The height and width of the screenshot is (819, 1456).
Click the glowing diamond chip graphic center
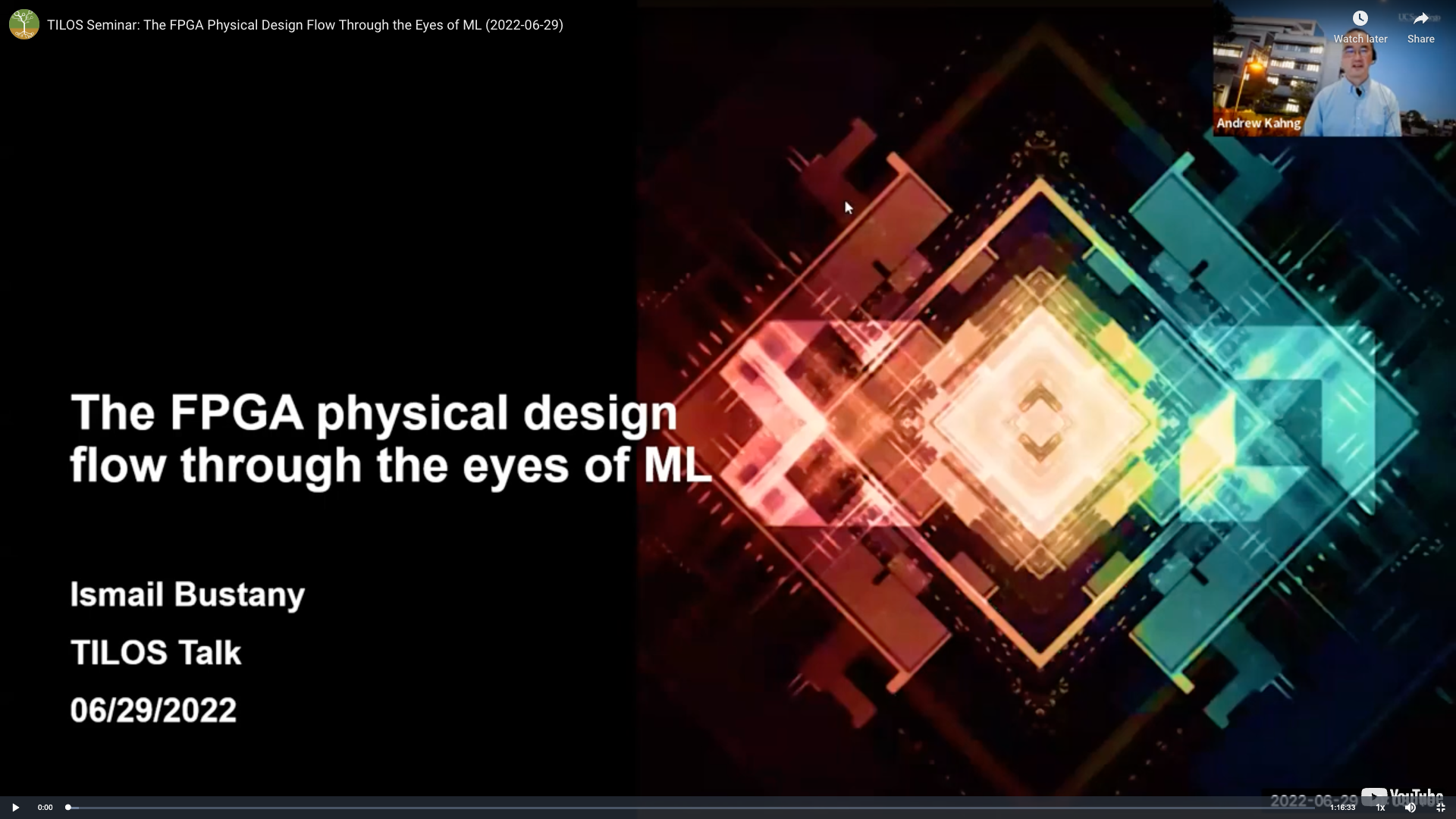[x=1039, y=421]
